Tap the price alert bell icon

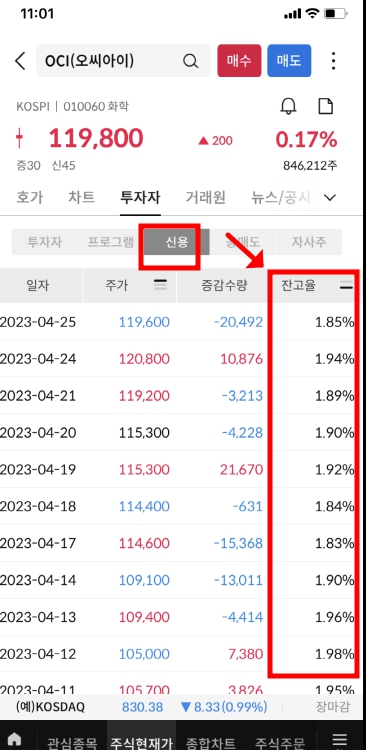point(288,106)
